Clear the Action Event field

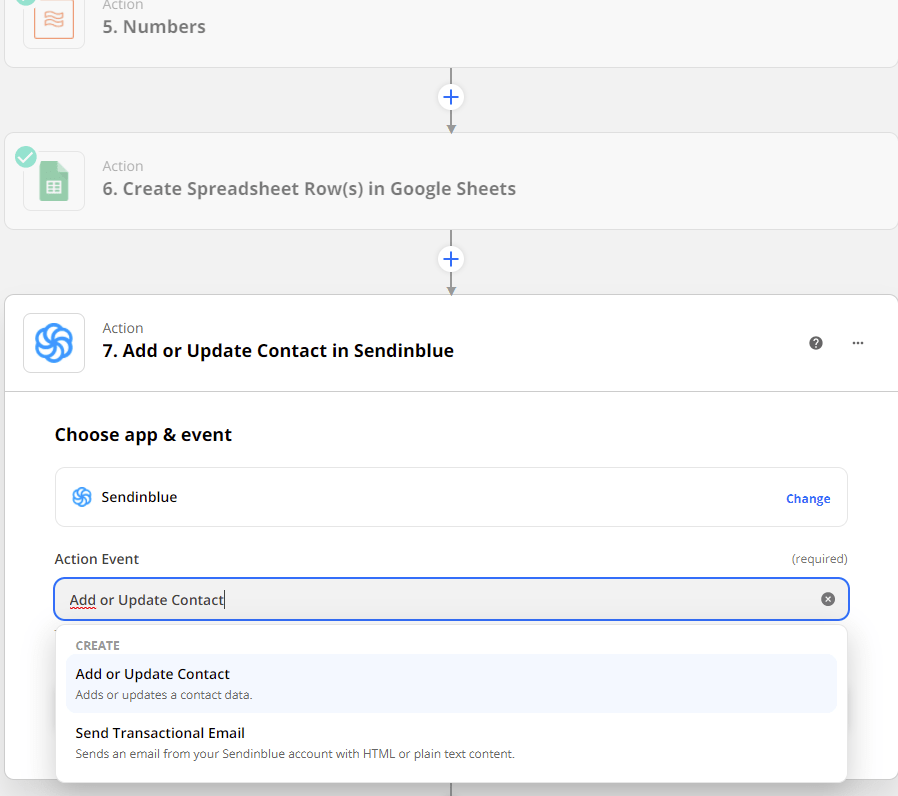tap(828, 599)
